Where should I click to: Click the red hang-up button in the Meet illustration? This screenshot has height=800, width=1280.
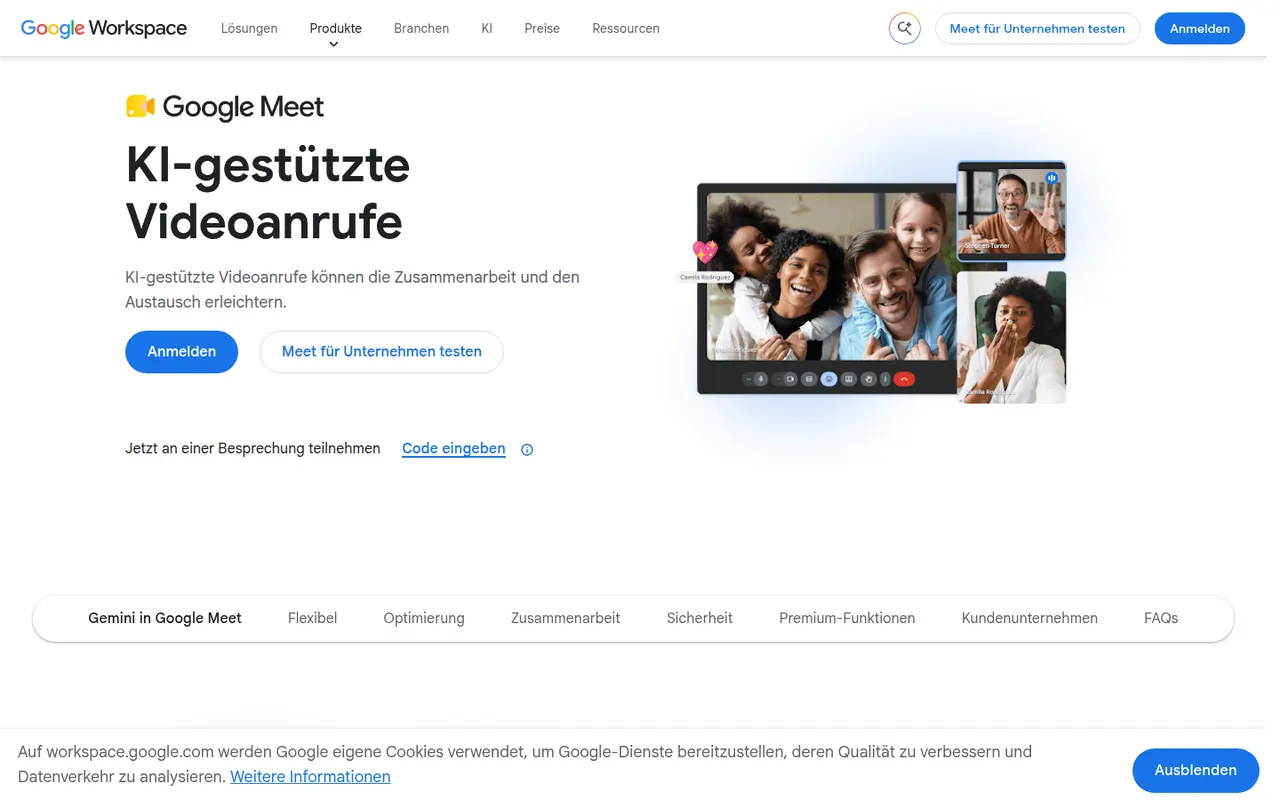[x=904, y=379]
